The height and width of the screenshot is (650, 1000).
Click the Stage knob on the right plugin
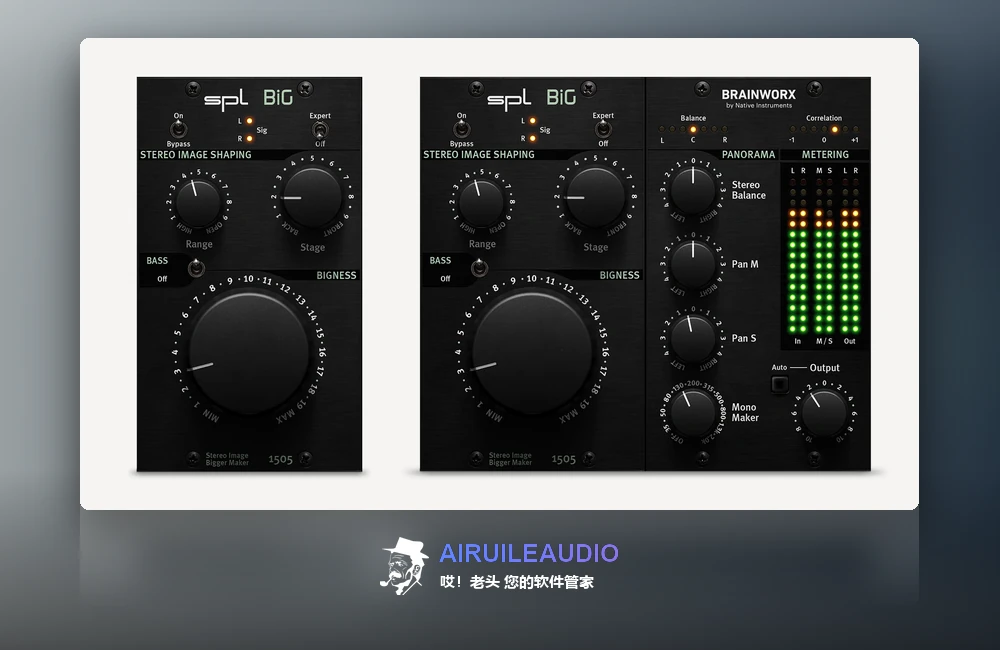tap(595, 198)
